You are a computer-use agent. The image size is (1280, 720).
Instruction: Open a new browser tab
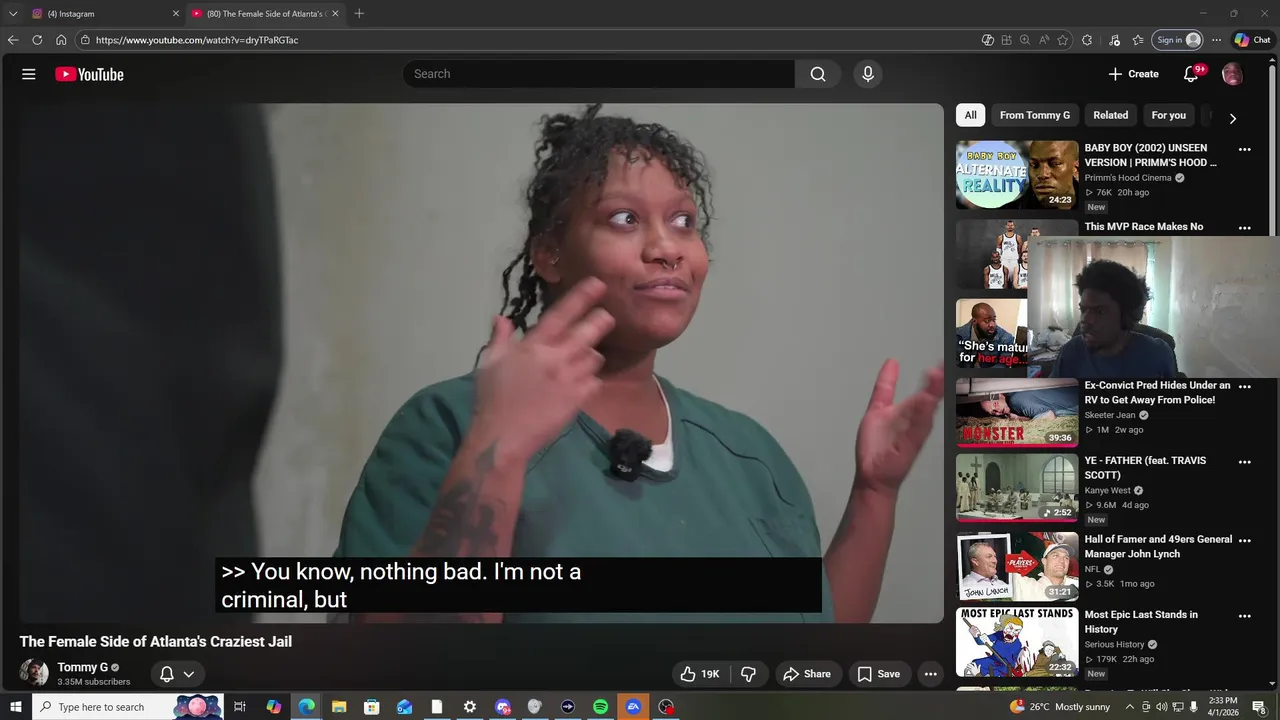359,14
